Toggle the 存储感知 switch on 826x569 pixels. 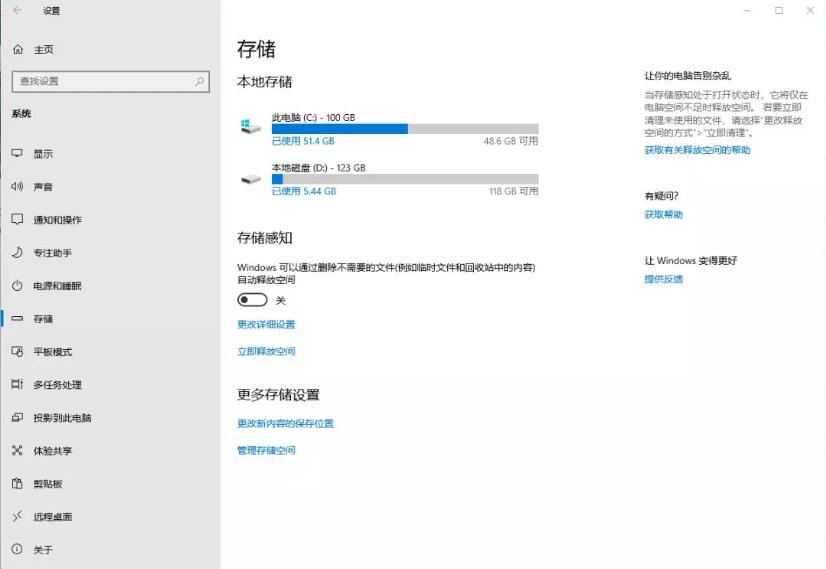[252, 300]
